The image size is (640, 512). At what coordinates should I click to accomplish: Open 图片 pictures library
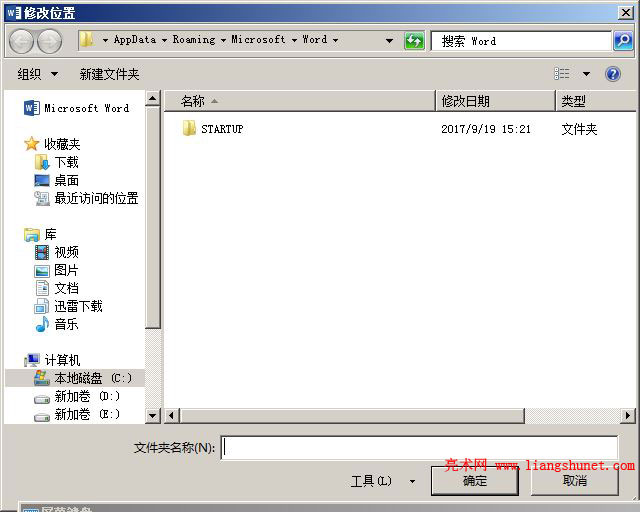click(56, 270)
